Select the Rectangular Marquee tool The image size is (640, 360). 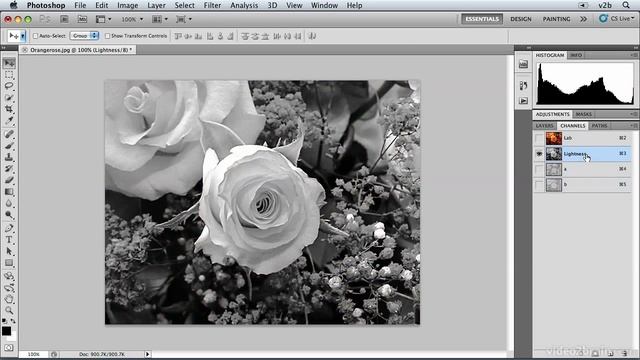click(x=9, y=75)
